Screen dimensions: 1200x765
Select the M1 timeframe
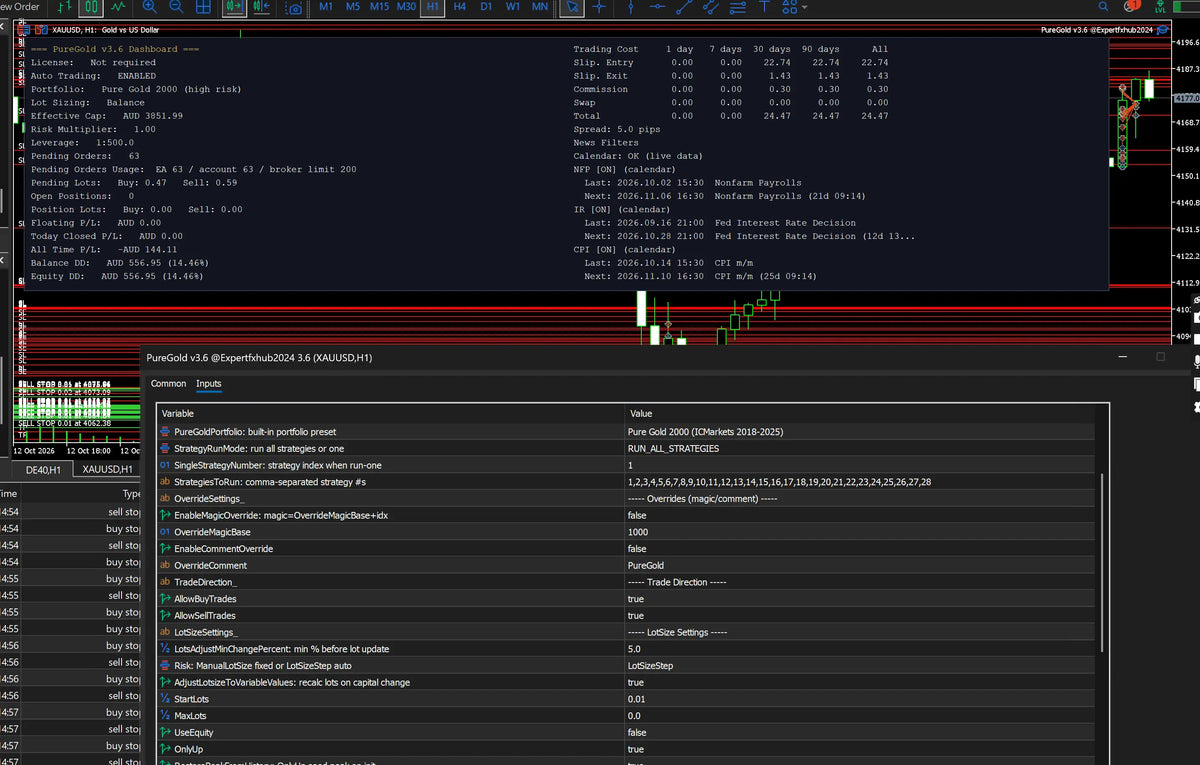coord(326,7)
